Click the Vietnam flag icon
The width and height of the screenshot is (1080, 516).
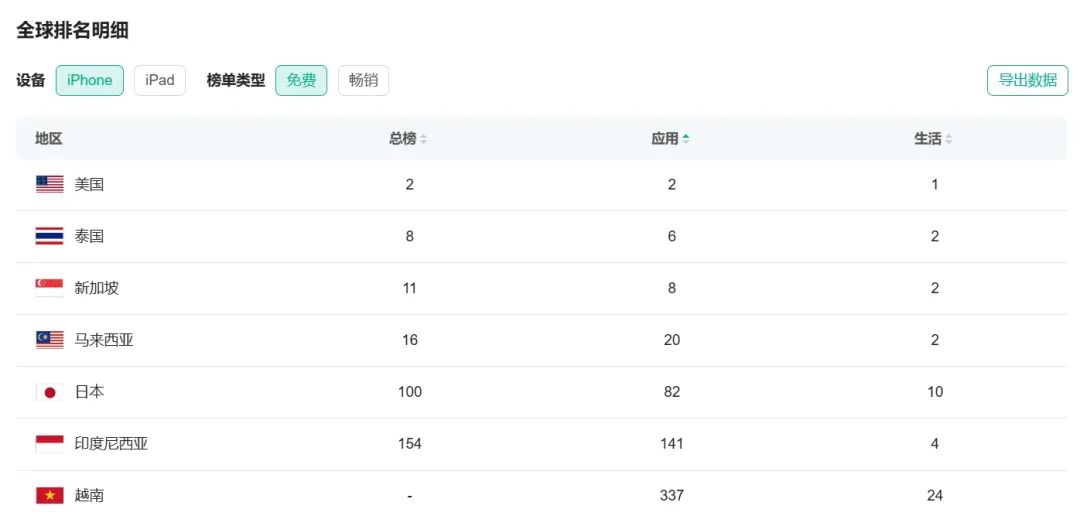tap(50, 495)
